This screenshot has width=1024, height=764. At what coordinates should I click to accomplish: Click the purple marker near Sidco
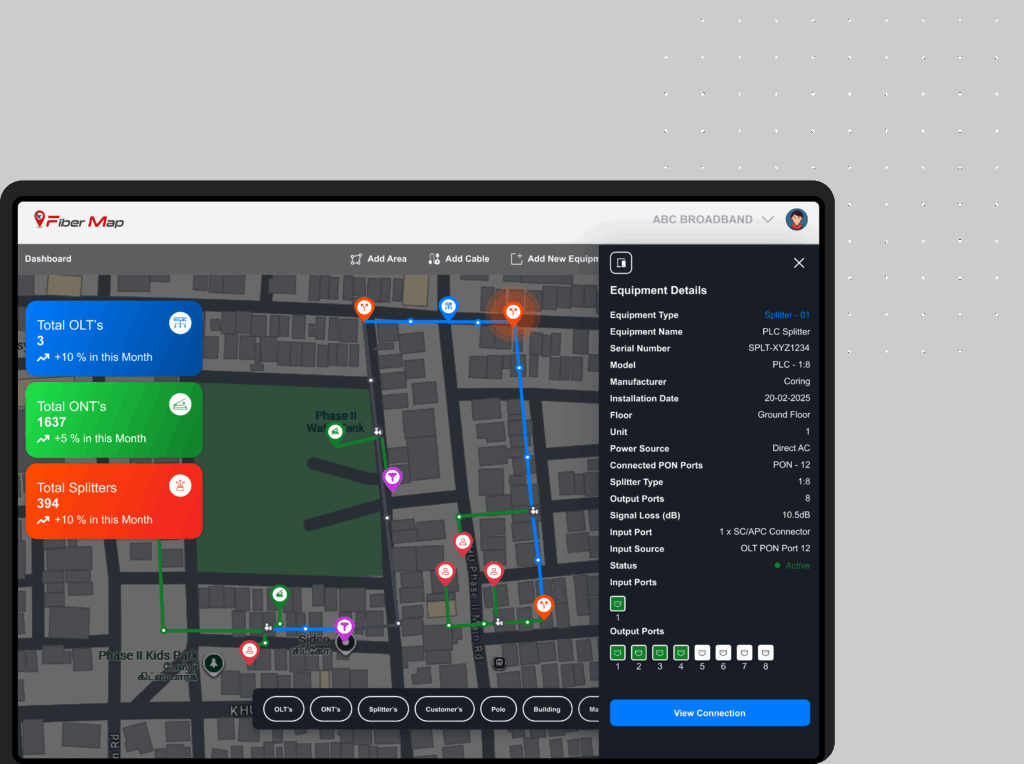pos(345,627)
